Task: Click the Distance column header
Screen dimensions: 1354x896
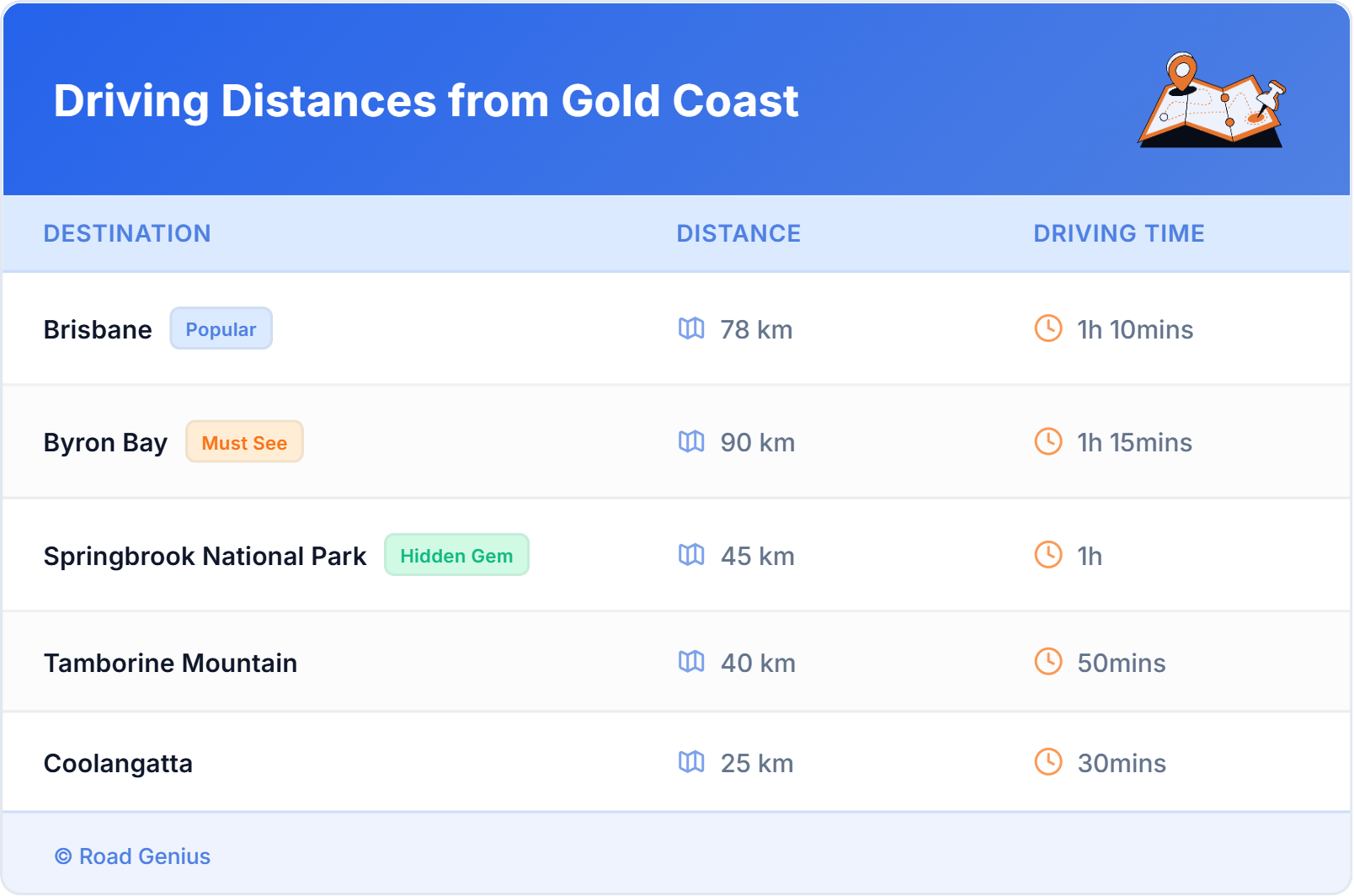Action: [x=738, y=233]
